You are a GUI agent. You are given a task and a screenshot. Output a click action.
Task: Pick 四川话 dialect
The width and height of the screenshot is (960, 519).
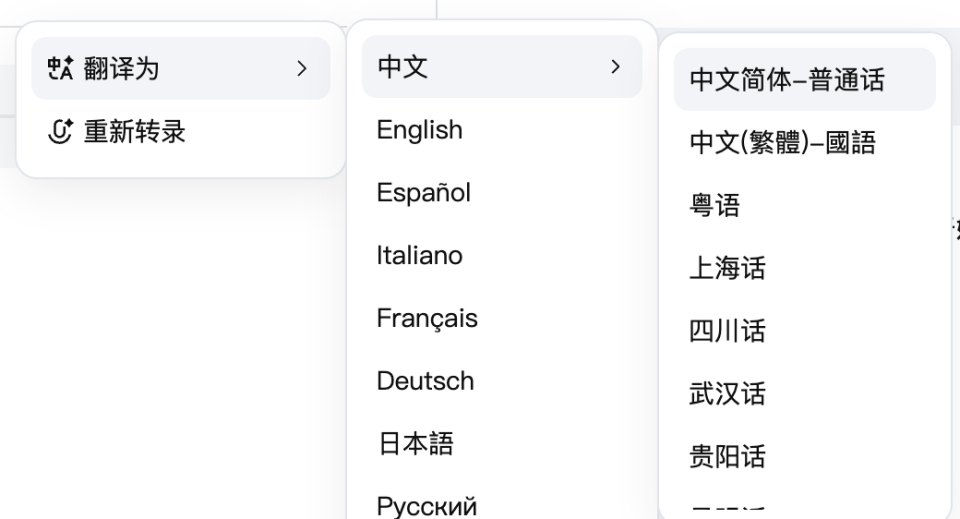point(804,330)
